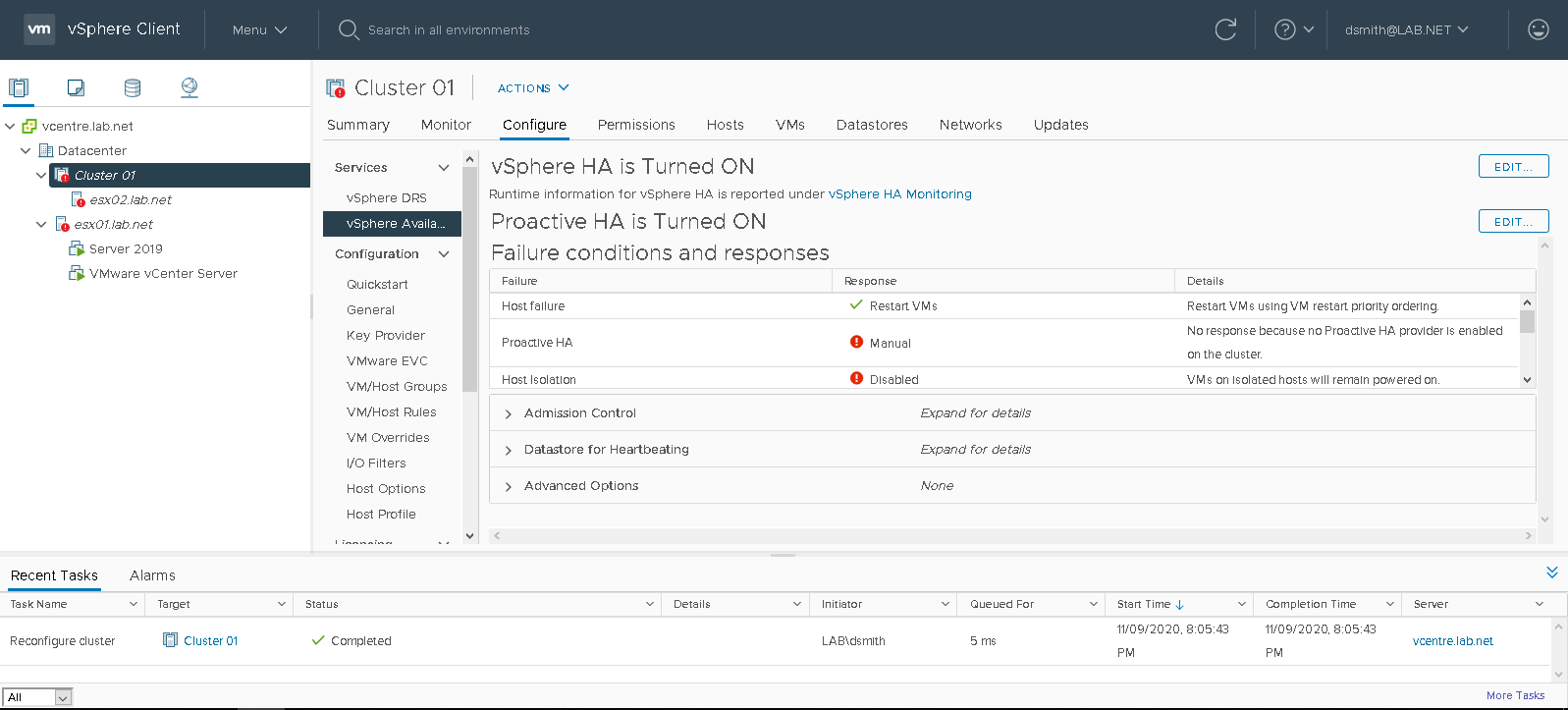Click the Cluster 01 tree icon

[62, 175]
